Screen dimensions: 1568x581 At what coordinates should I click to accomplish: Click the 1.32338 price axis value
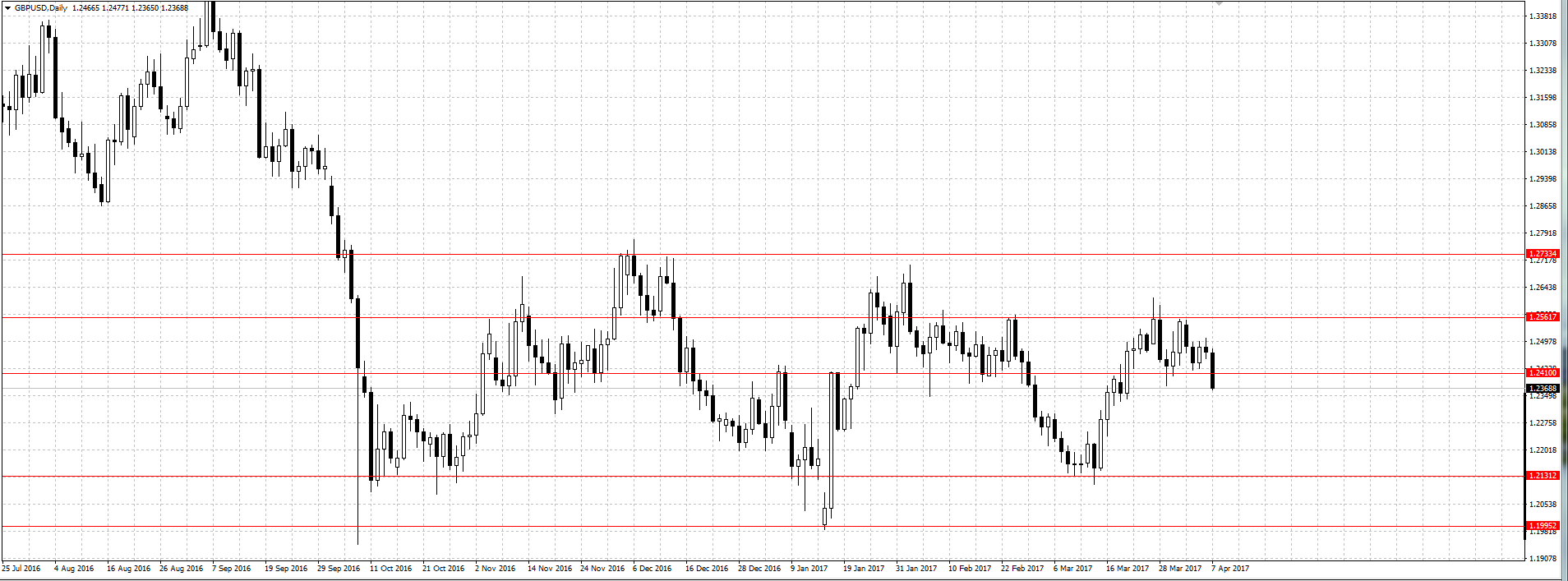[x=1543, y=71]
